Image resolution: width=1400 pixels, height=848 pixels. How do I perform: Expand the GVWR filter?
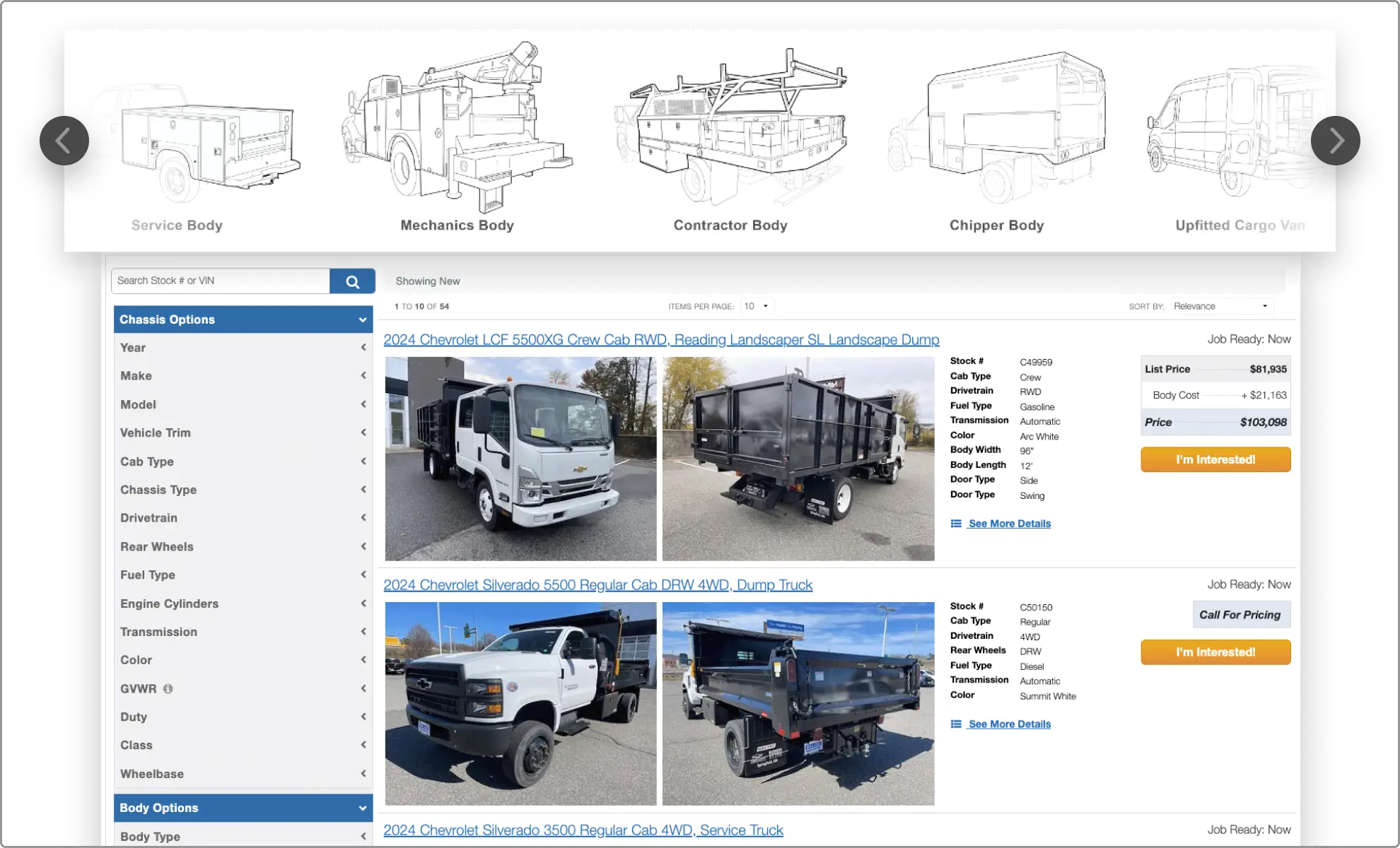[x=243, y=688]
